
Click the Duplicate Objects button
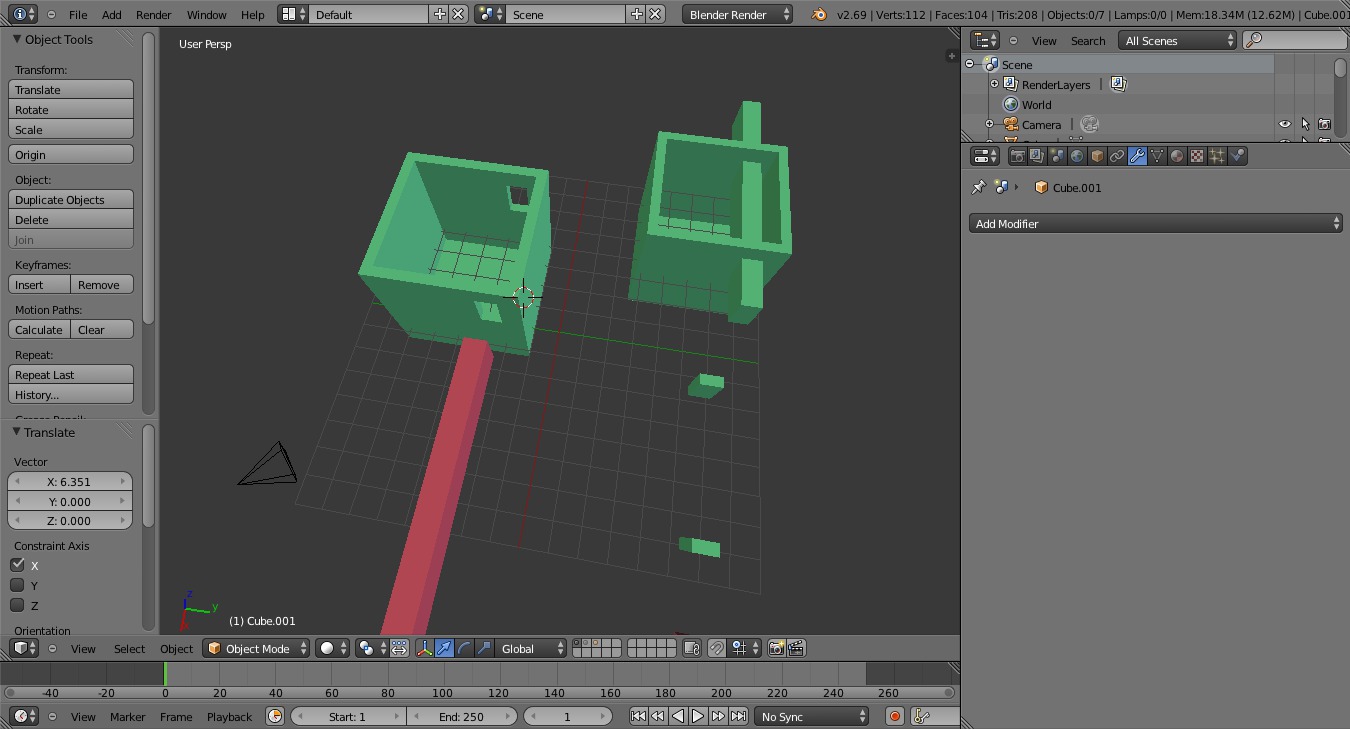(x=71, y=199)
